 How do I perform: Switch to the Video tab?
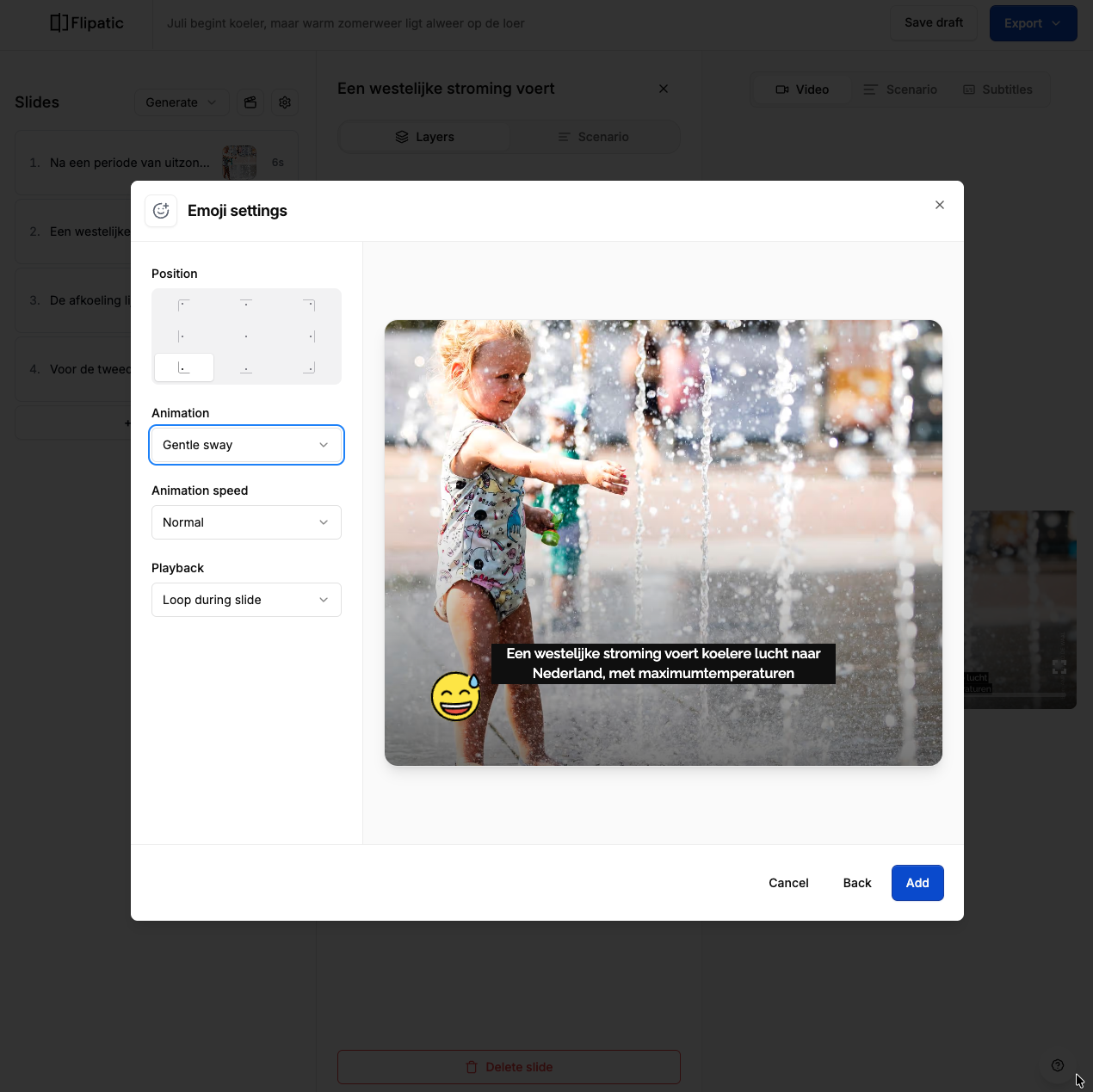[x=802, y=89]
